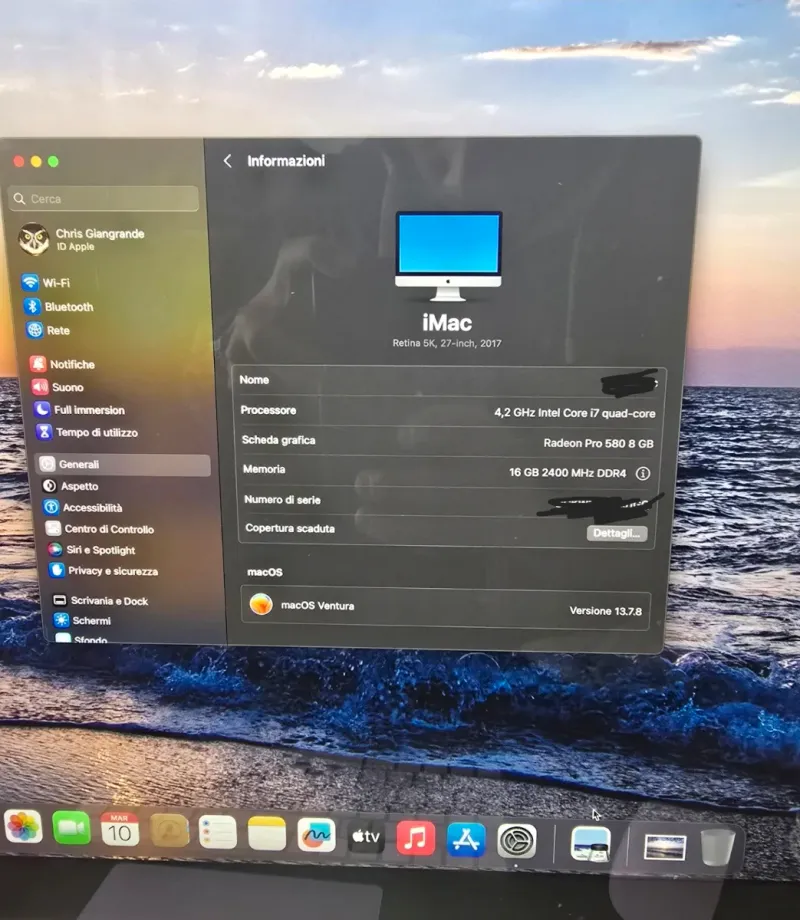The image size is (800, 920).
Task: Launch FaceTime from the Dock
Action: click(x=72, y=828)
